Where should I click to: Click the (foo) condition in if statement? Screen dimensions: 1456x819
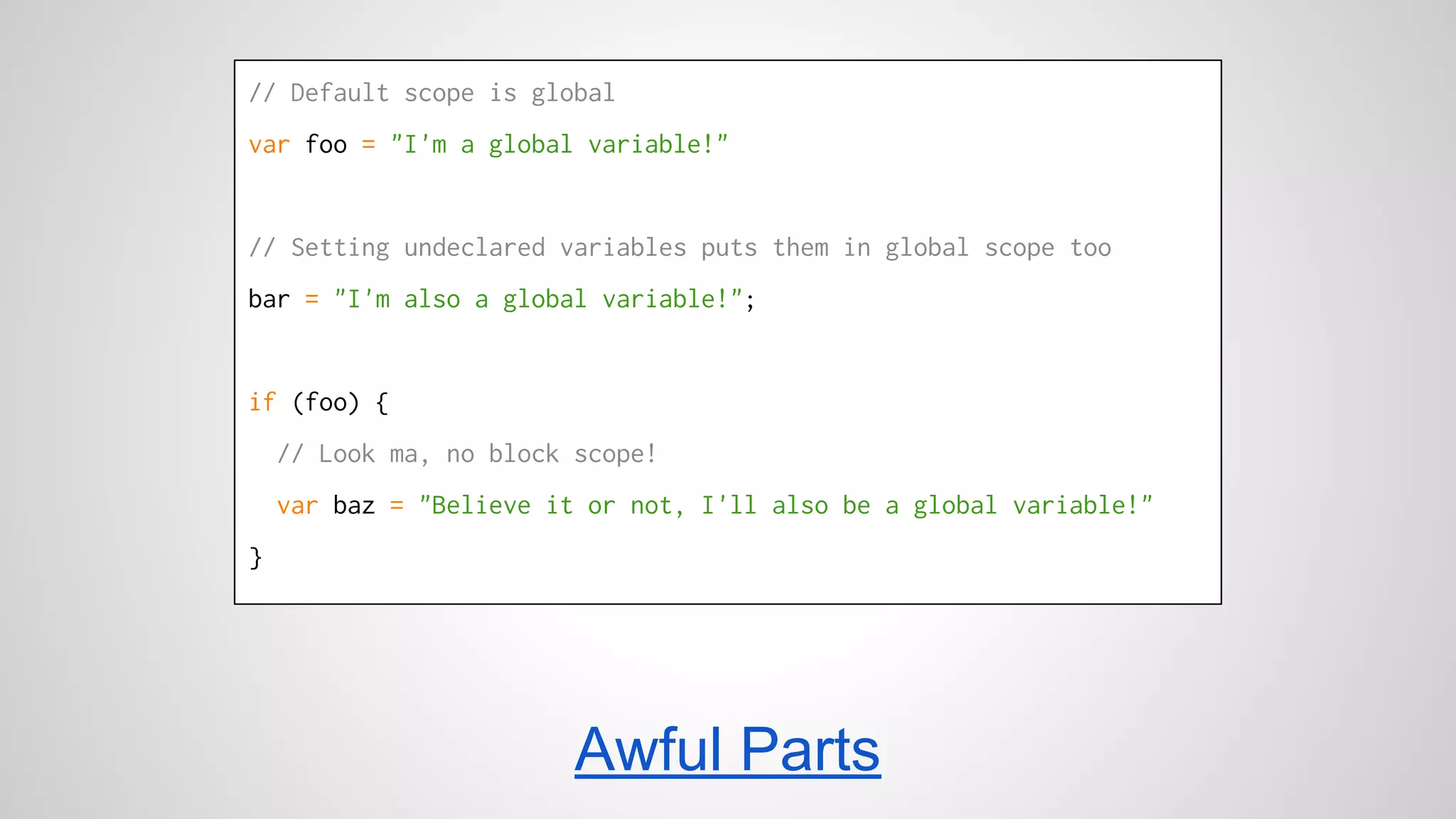[326, 402]
